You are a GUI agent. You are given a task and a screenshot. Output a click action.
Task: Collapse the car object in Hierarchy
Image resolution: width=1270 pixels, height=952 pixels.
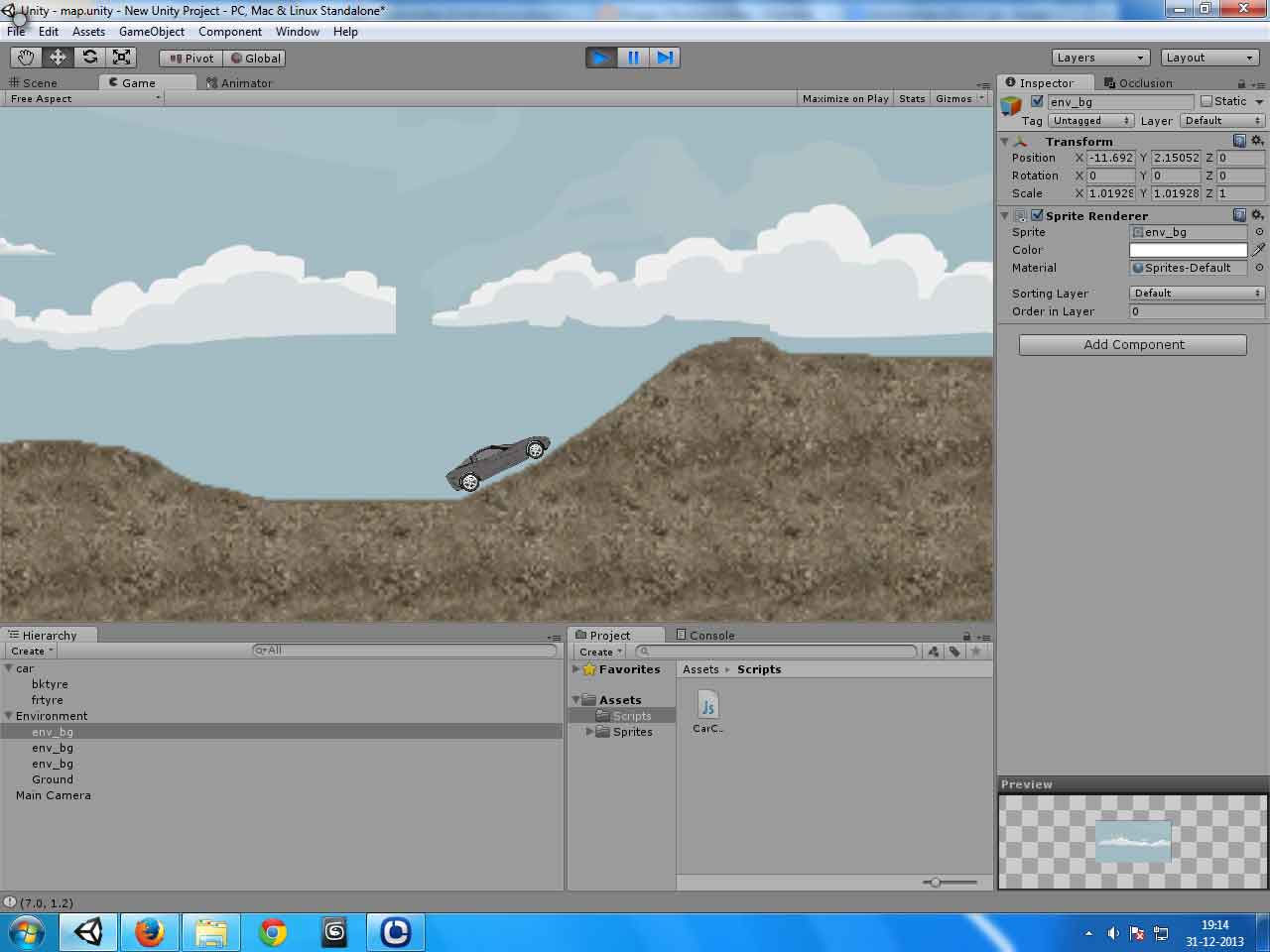click(x=8, y=668)
